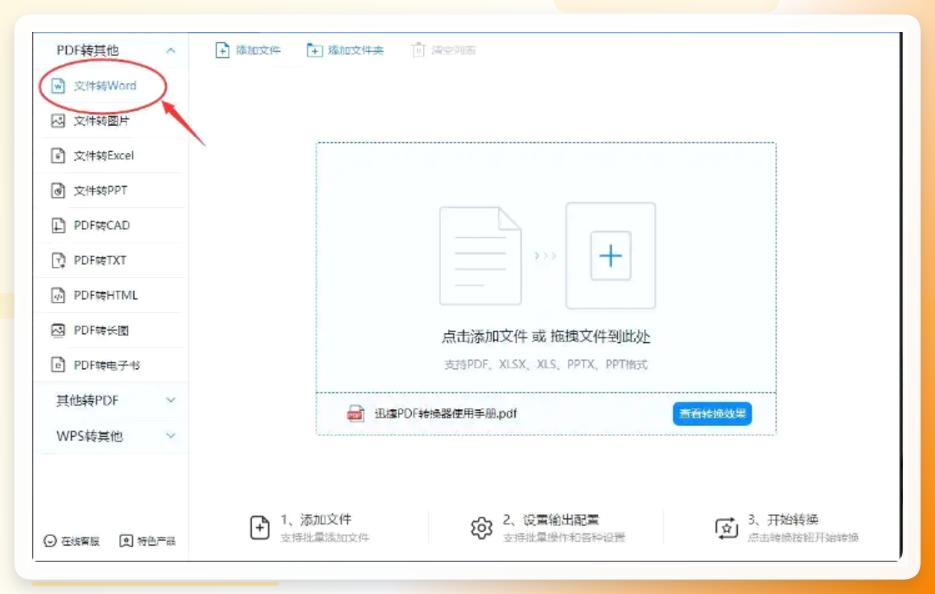The width and height of the screenshot is (935, 594).
Task: Click the 支持PDF、XLSX、XLS、PPTX、PPT格式 hint text
Action: point(546,364)
